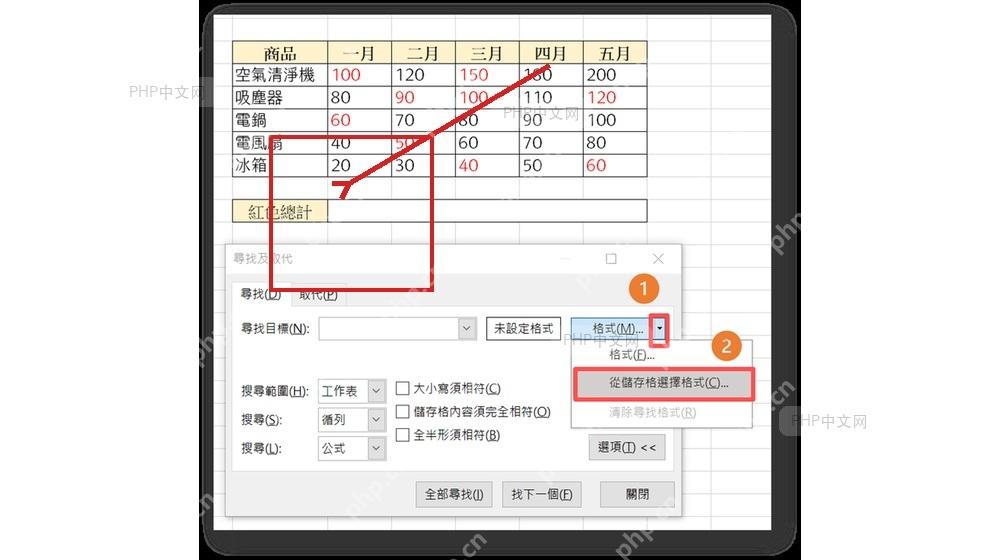Enable 大小寫須相符(C) checkbox
The width and height of the screenshot is (1000, 560).
402,388
